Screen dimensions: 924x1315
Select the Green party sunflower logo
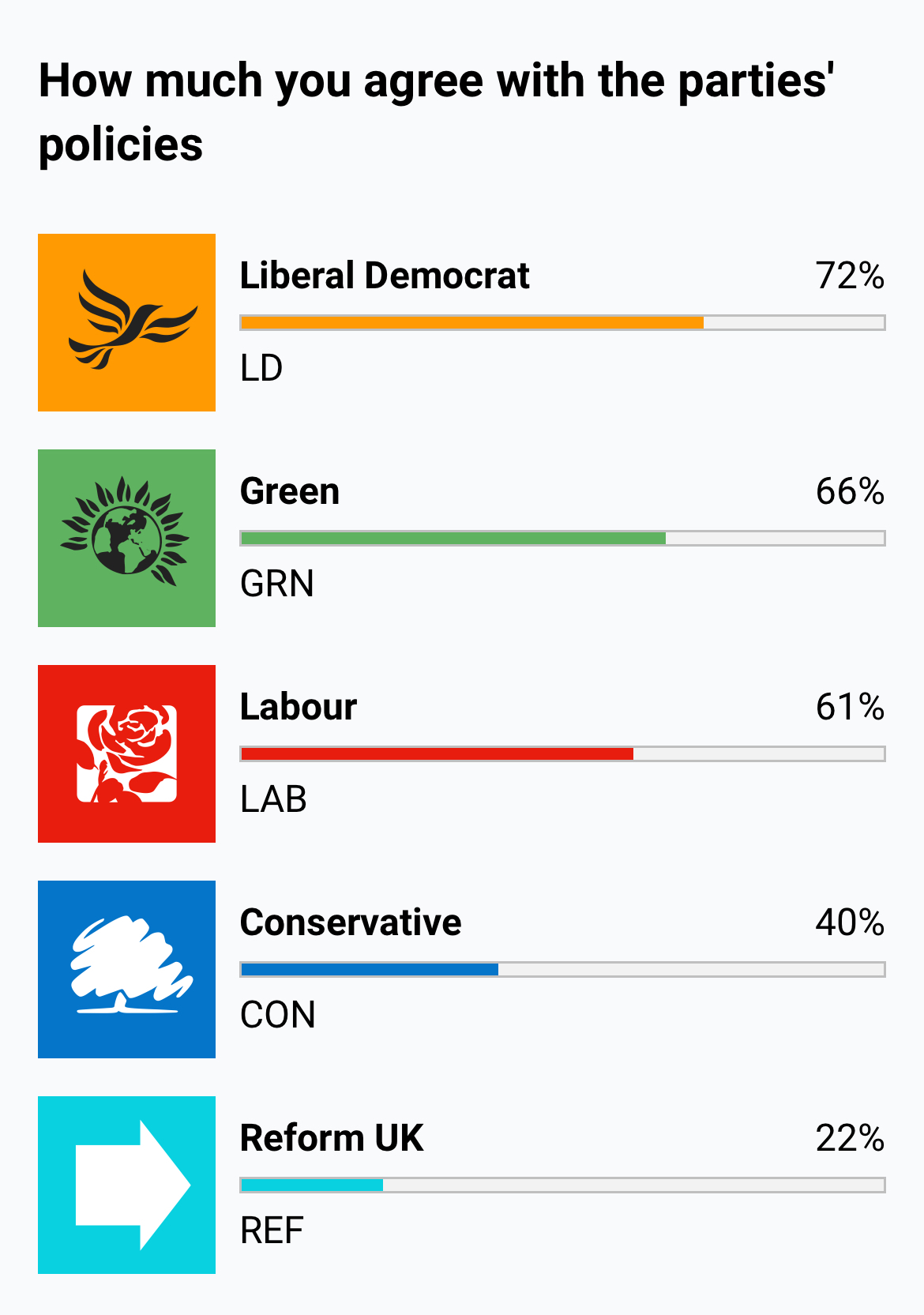pos(126,538)
